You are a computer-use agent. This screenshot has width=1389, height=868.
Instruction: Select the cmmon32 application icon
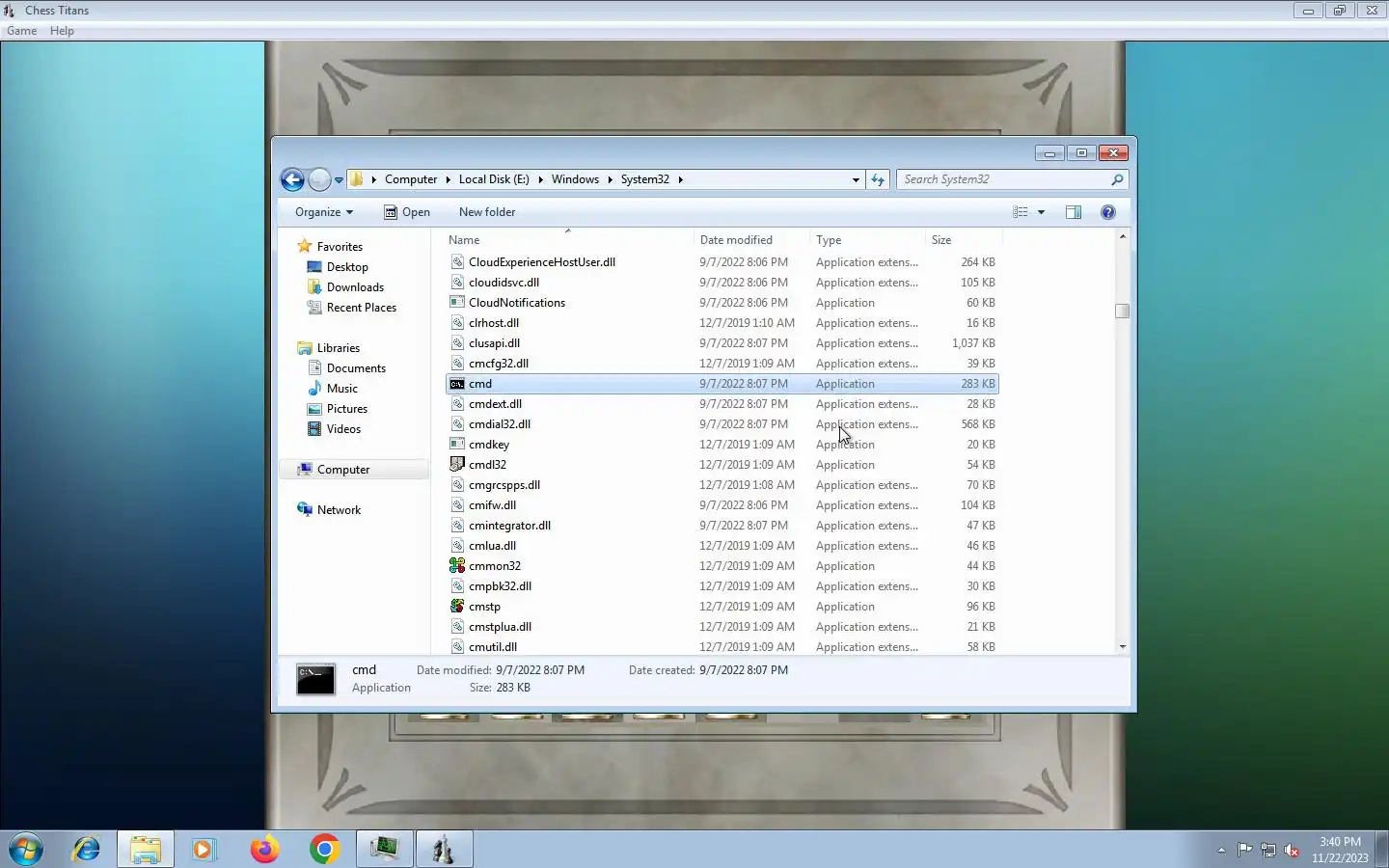coord(457,566)
